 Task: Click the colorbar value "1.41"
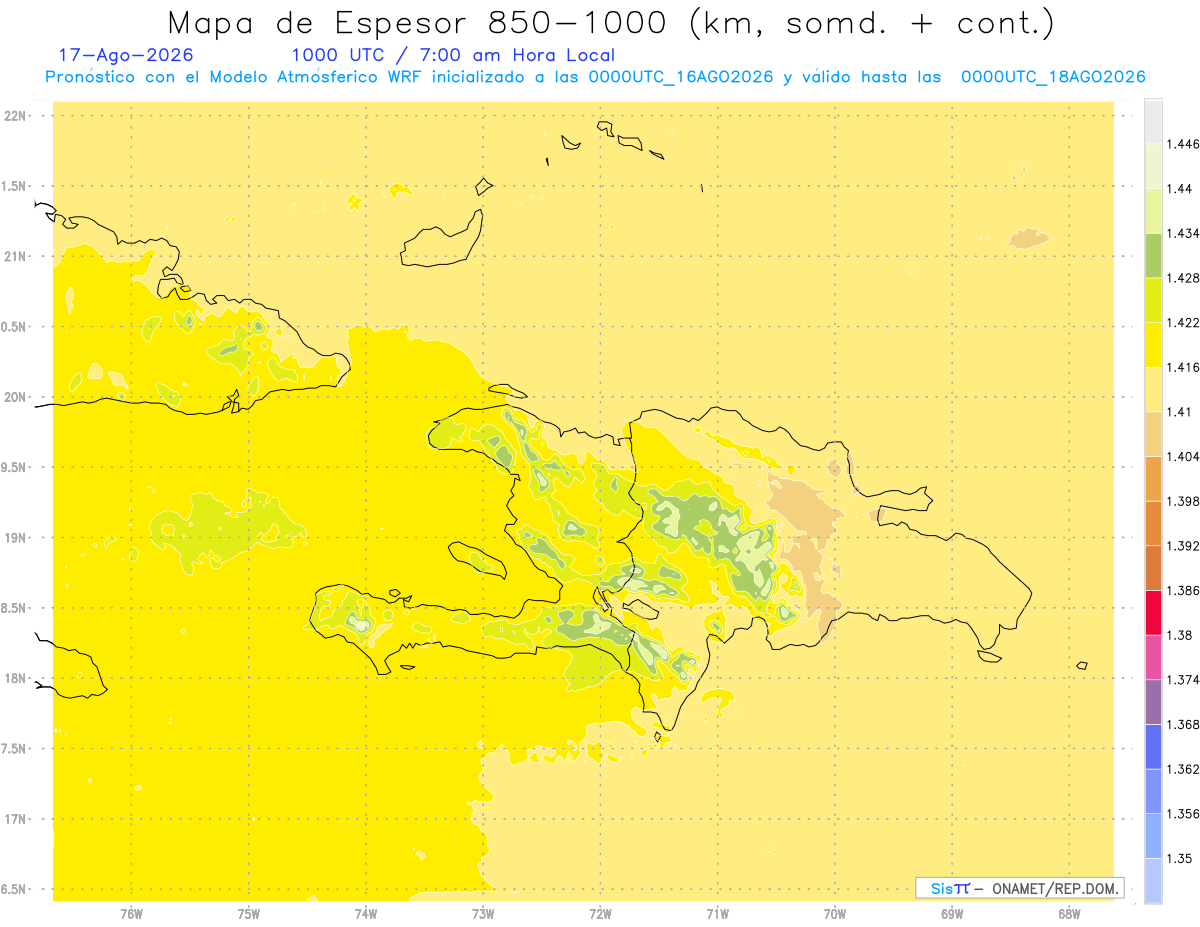(x=1178, y=412)
